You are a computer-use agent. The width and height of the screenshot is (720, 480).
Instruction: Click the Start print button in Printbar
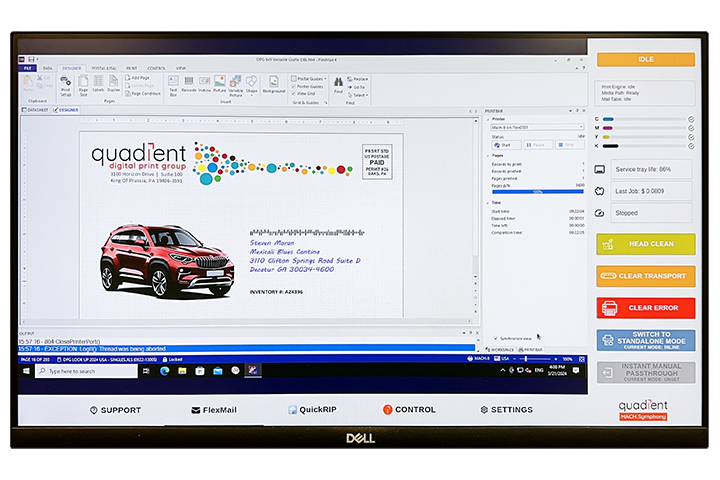[506, 145]
